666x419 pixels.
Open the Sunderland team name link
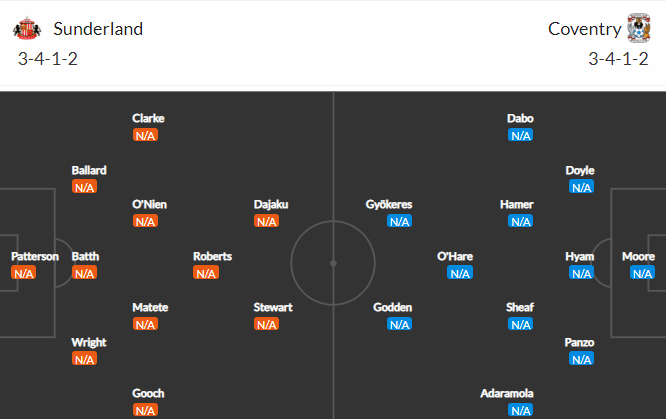pyautogui.click(x=98, y=29)
